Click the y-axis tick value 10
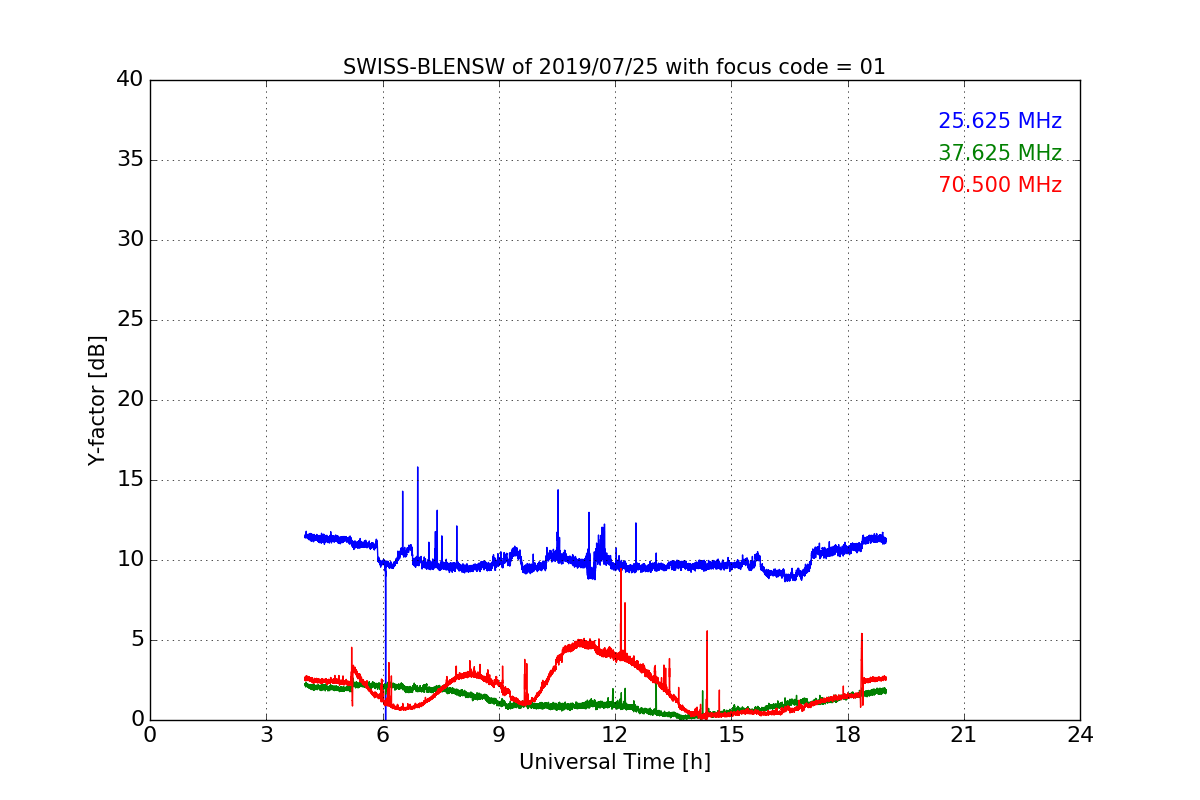The height and width of the screenshot is (800, 1200). 130,560
